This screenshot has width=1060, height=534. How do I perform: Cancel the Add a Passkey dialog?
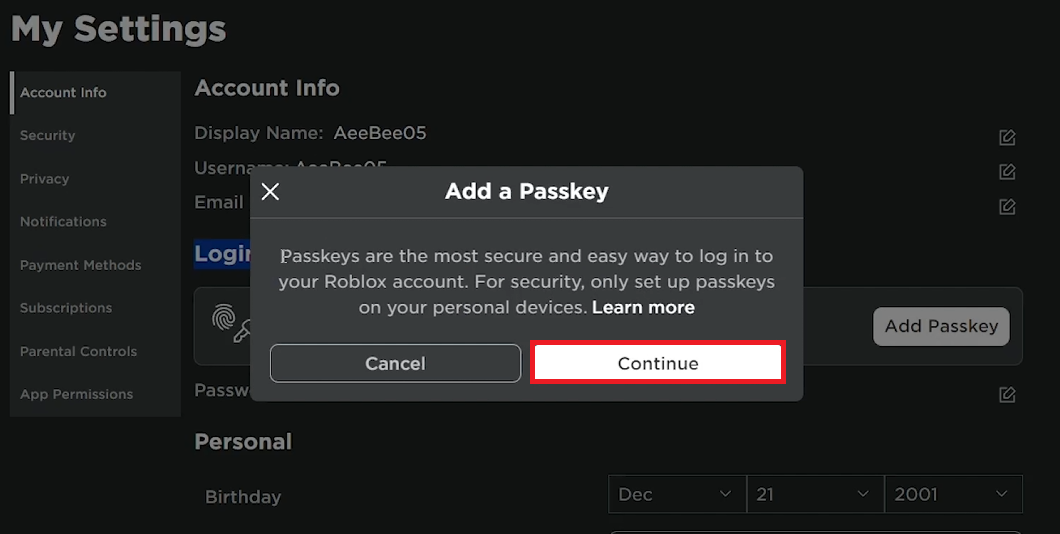(x=395, y=363)
